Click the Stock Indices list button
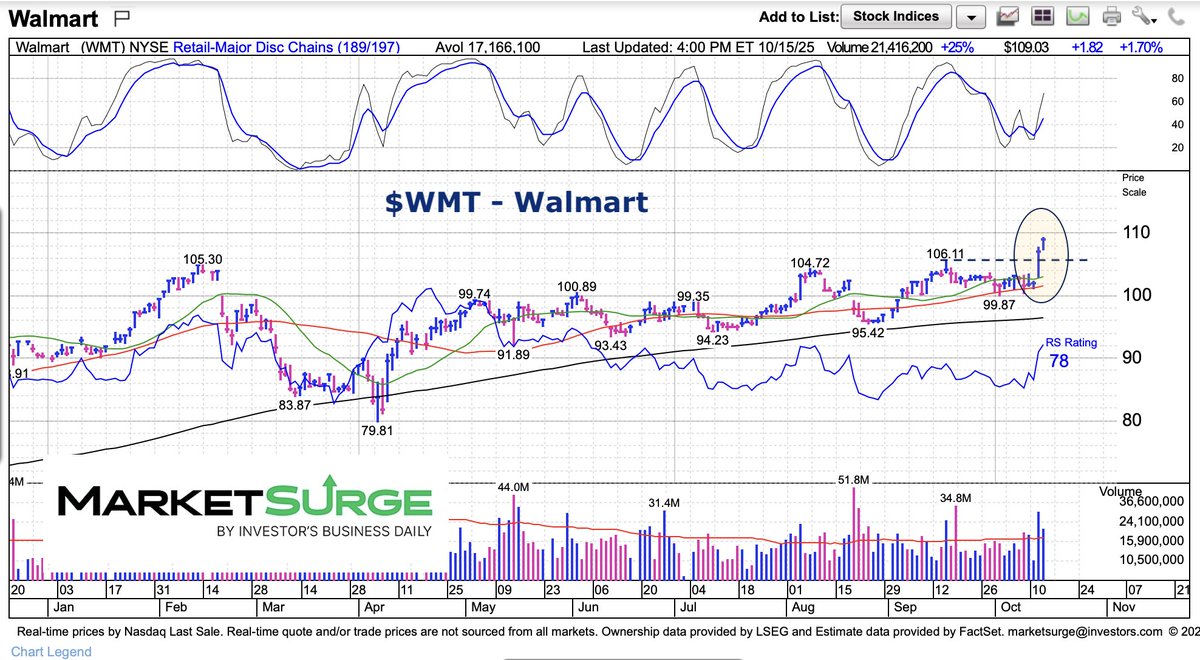Viewport: 1200px width, 660px height. (x=896, y=16)
